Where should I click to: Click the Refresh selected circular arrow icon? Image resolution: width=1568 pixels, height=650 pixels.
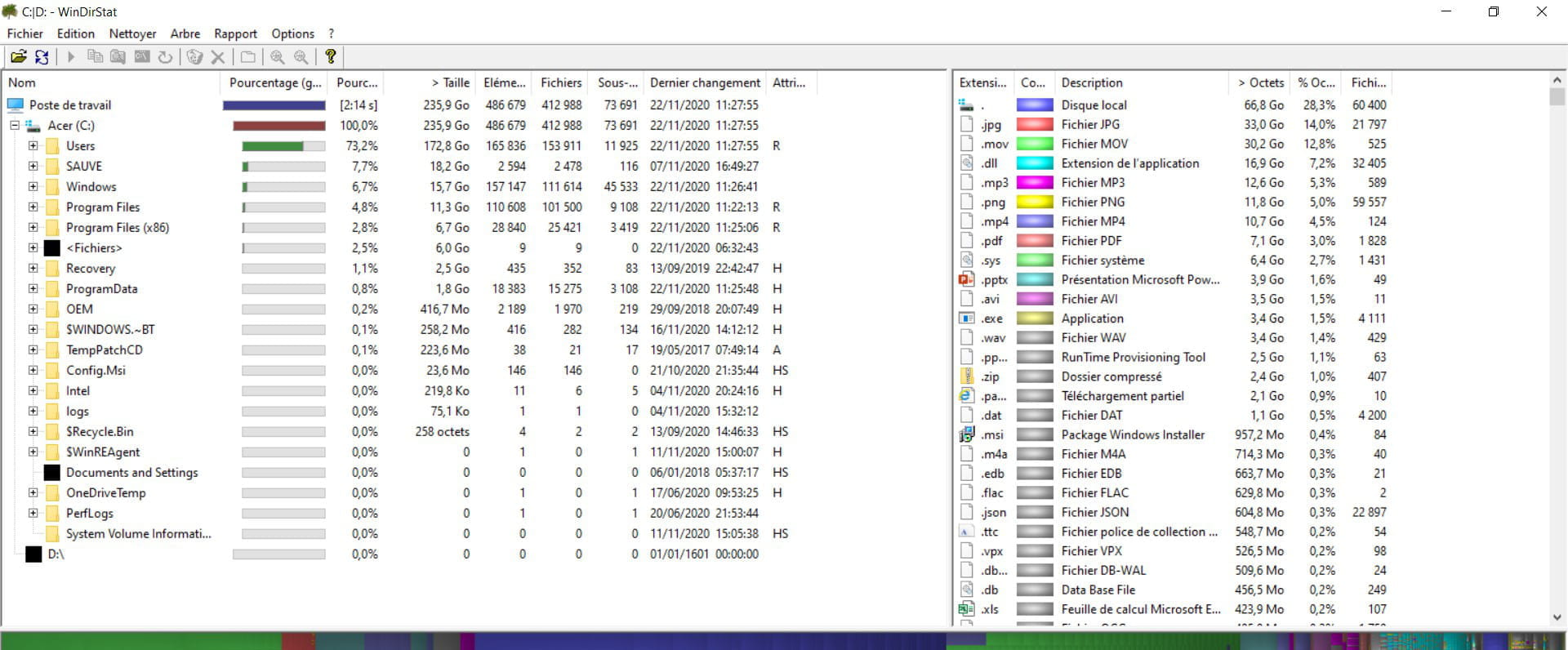tap(165, 56)
